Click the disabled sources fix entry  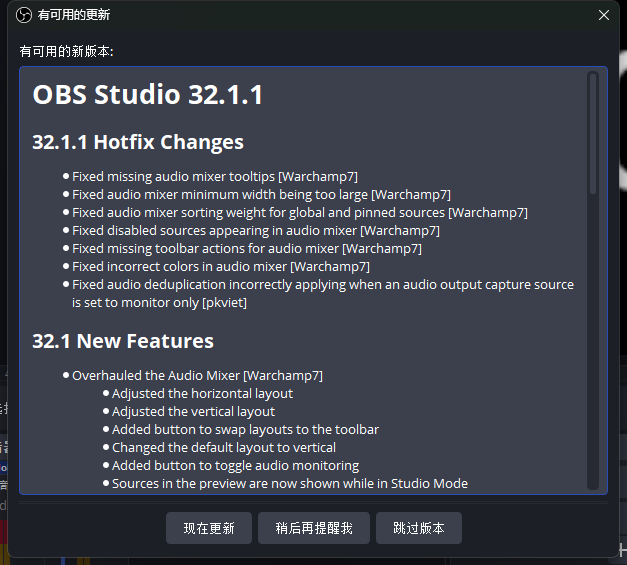tap(256, 230)
